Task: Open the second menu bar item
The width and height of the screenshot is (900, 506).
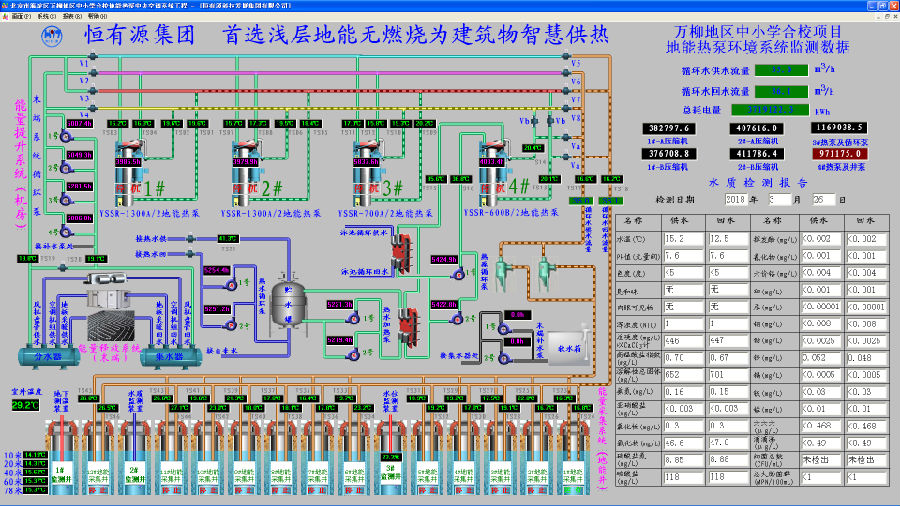Action: [44, 17]
